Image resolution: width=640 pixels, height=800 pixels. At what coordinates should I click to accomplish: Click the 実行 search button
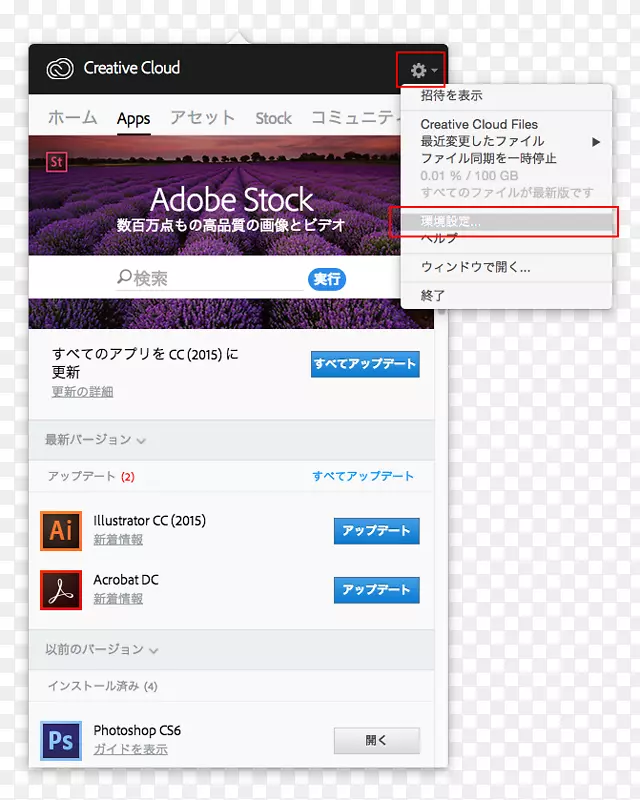tap(327, 279)
